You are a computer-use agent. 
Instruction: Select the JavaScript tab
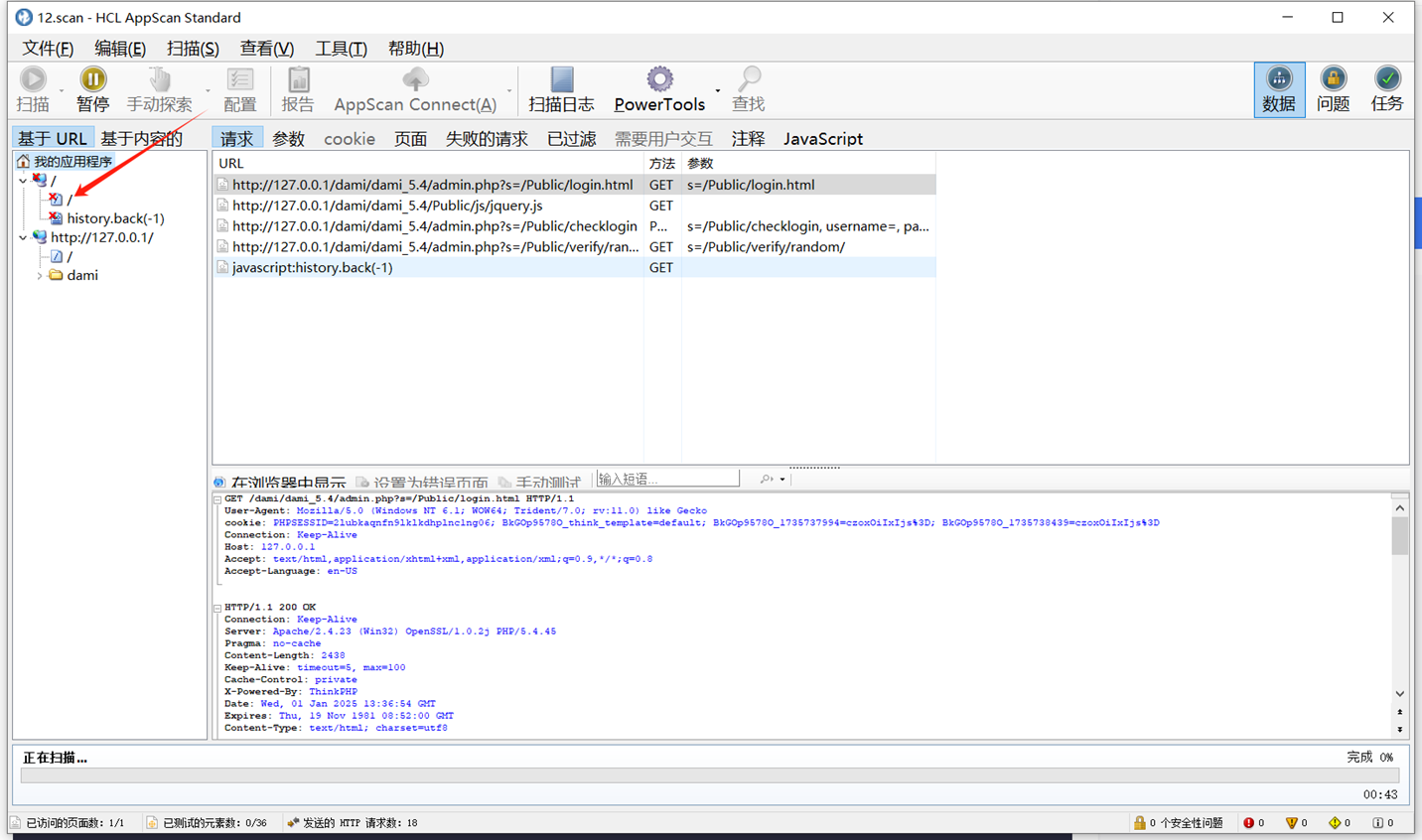click(x=823, y=139)
